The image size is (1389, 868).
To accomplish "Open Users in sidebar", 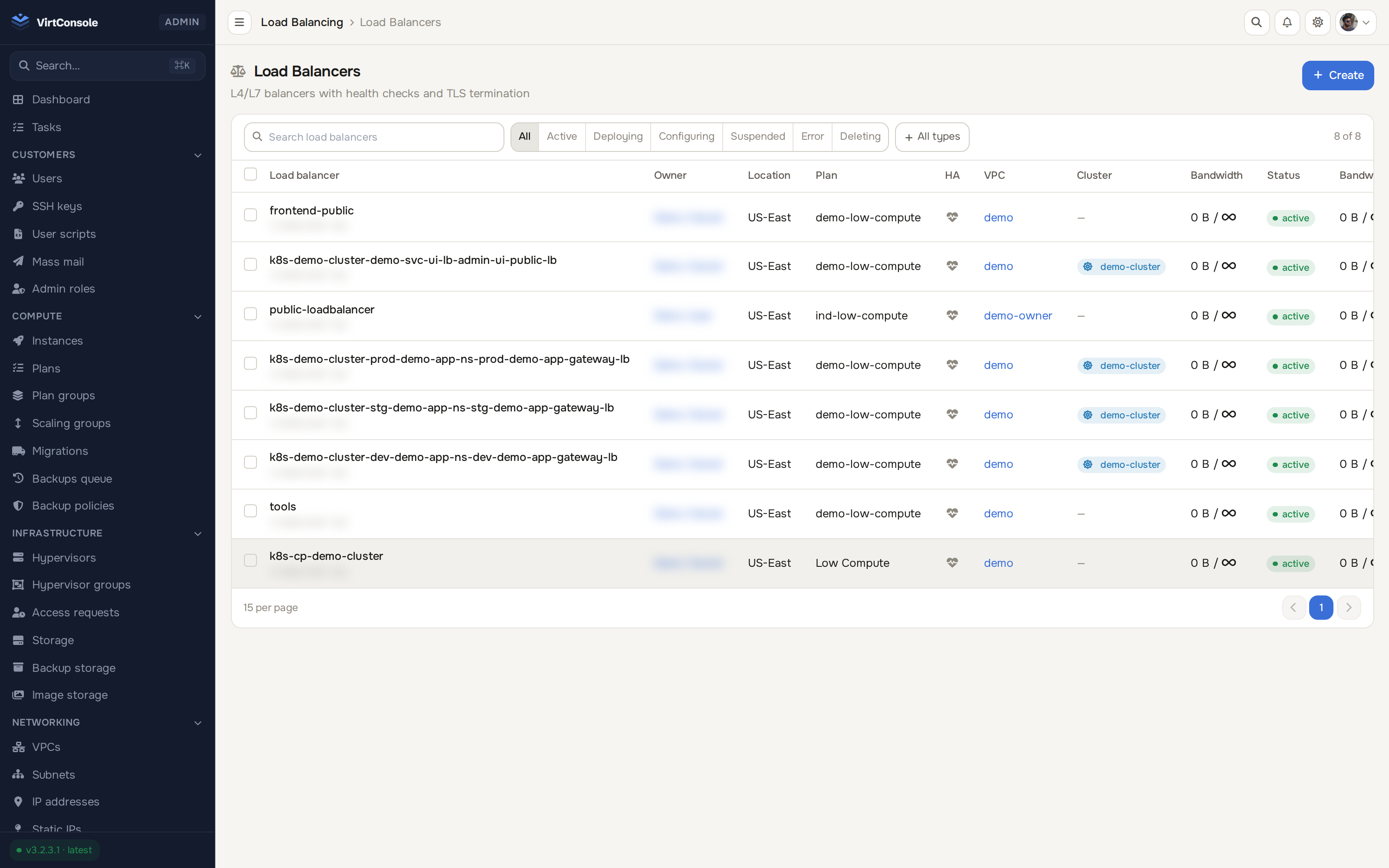I will point(107,178).
